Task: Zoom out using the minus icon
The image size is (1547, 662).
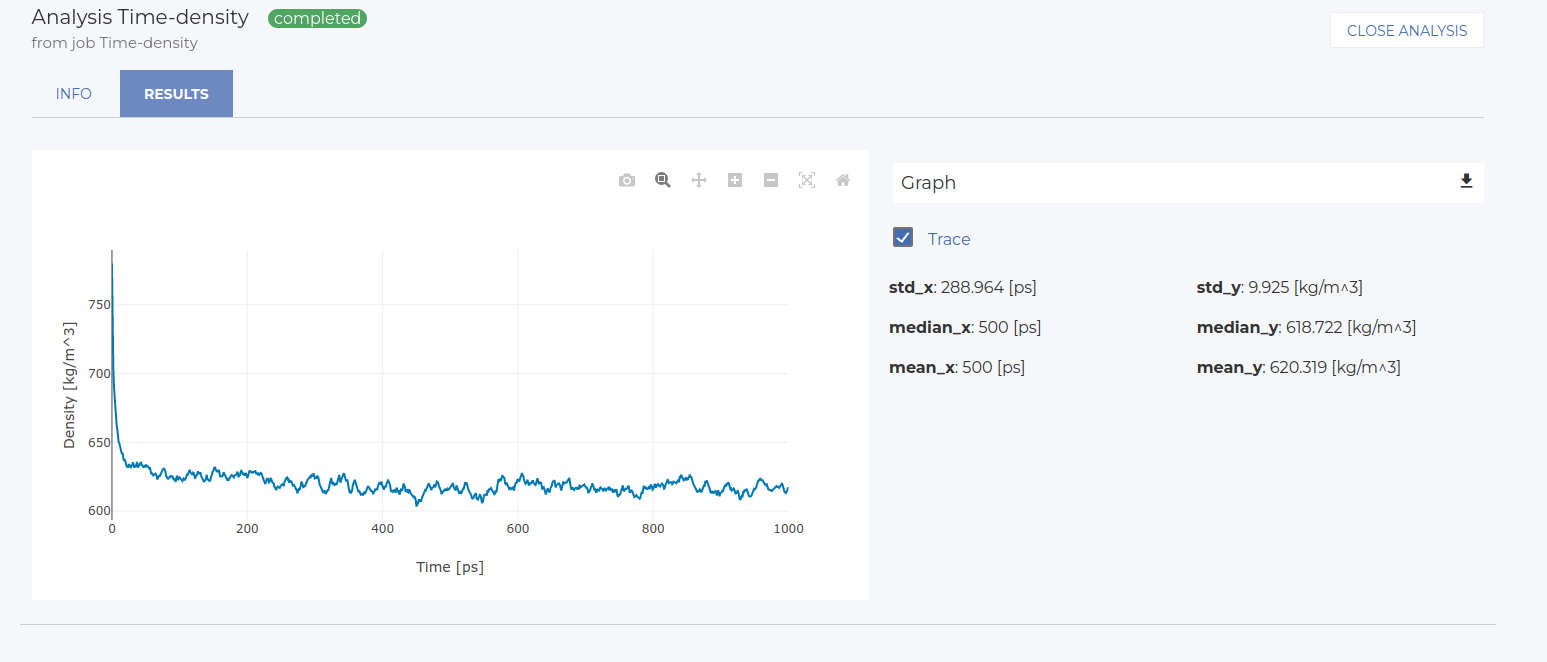Action: (x=771, y=180)
